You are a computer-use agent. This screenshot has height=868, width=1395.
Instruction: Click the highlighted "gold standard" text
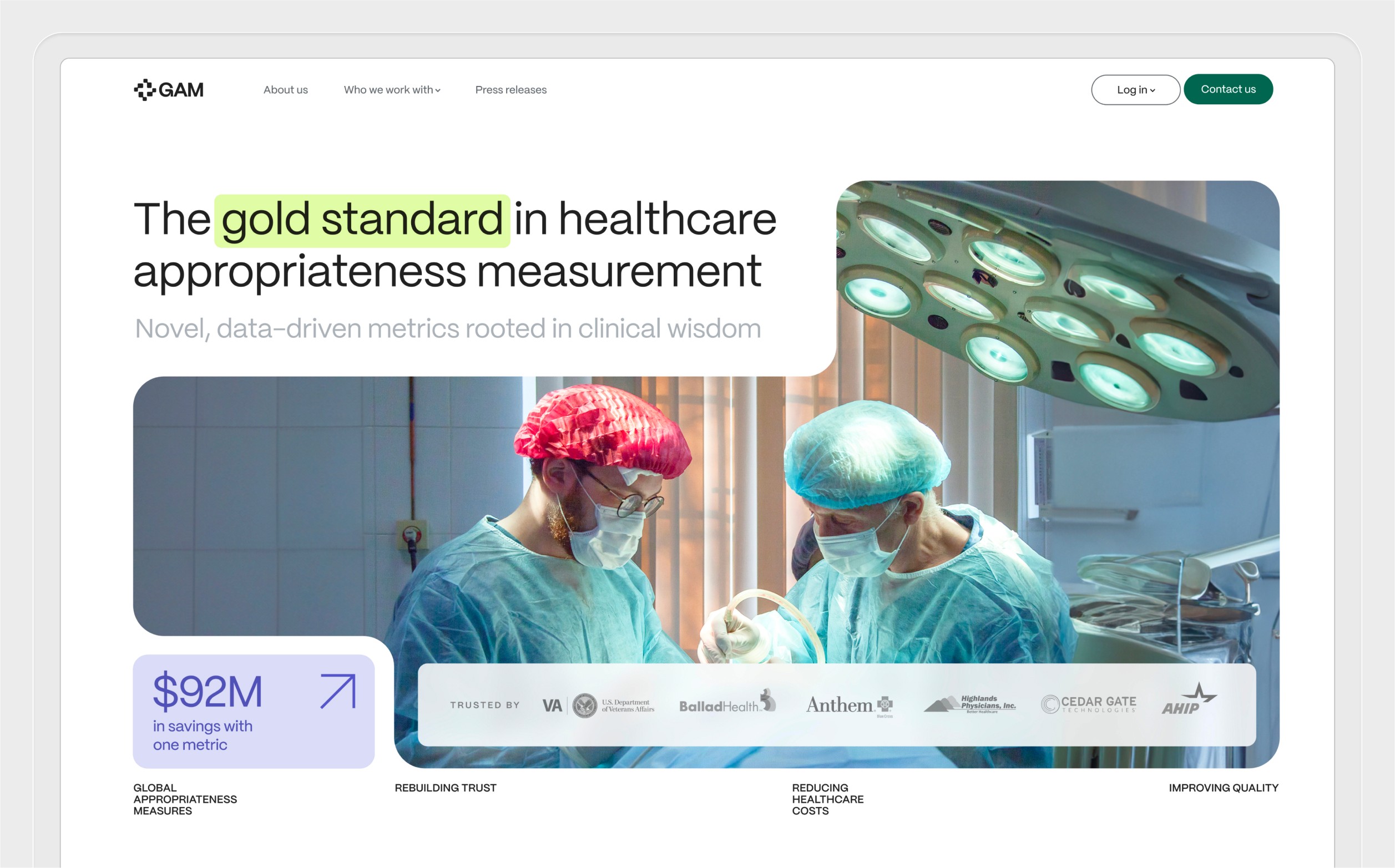(362, 220)
